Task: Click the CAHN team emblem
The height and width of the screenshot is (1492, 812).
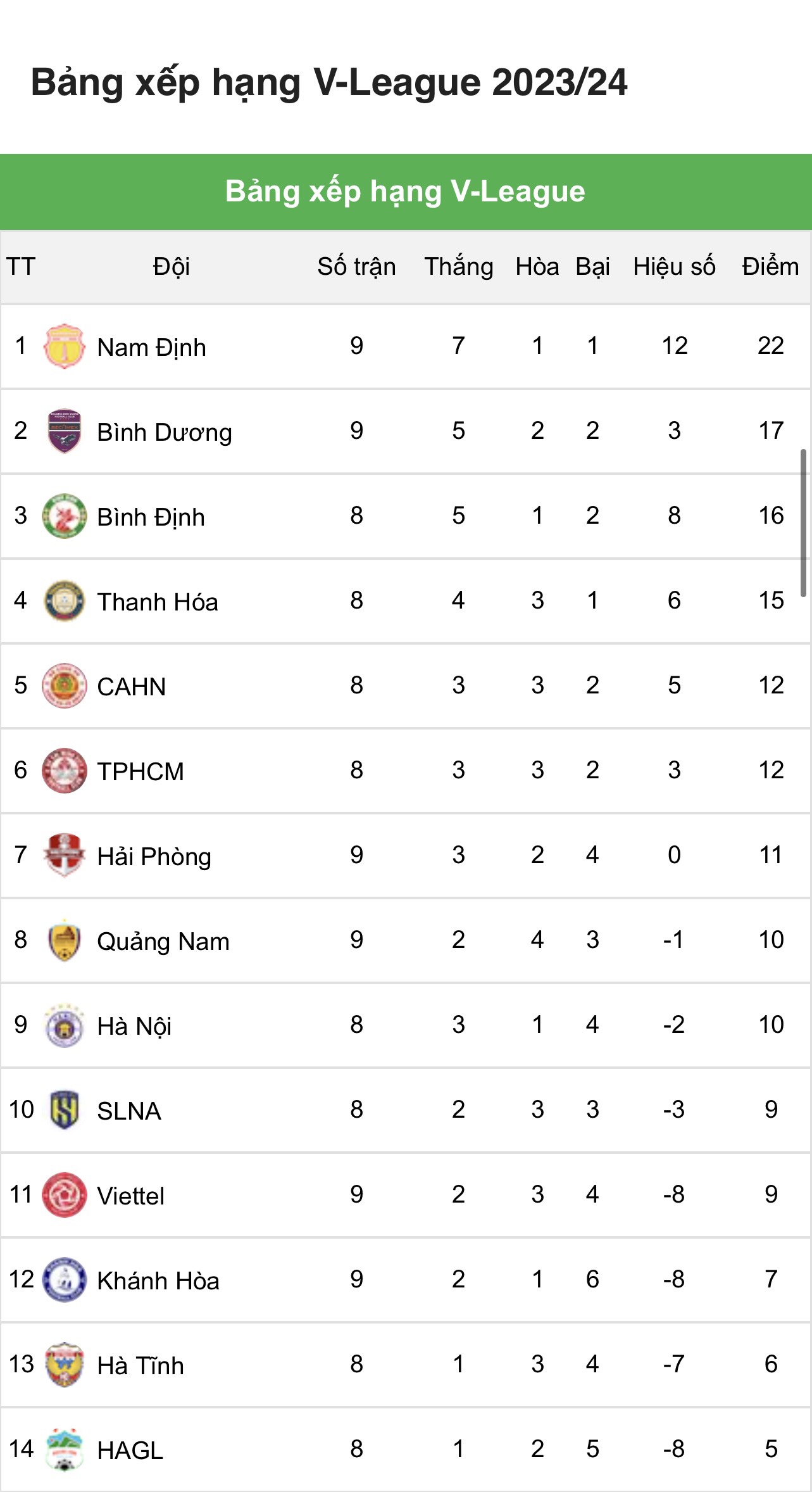Action: tap(64, 686)
